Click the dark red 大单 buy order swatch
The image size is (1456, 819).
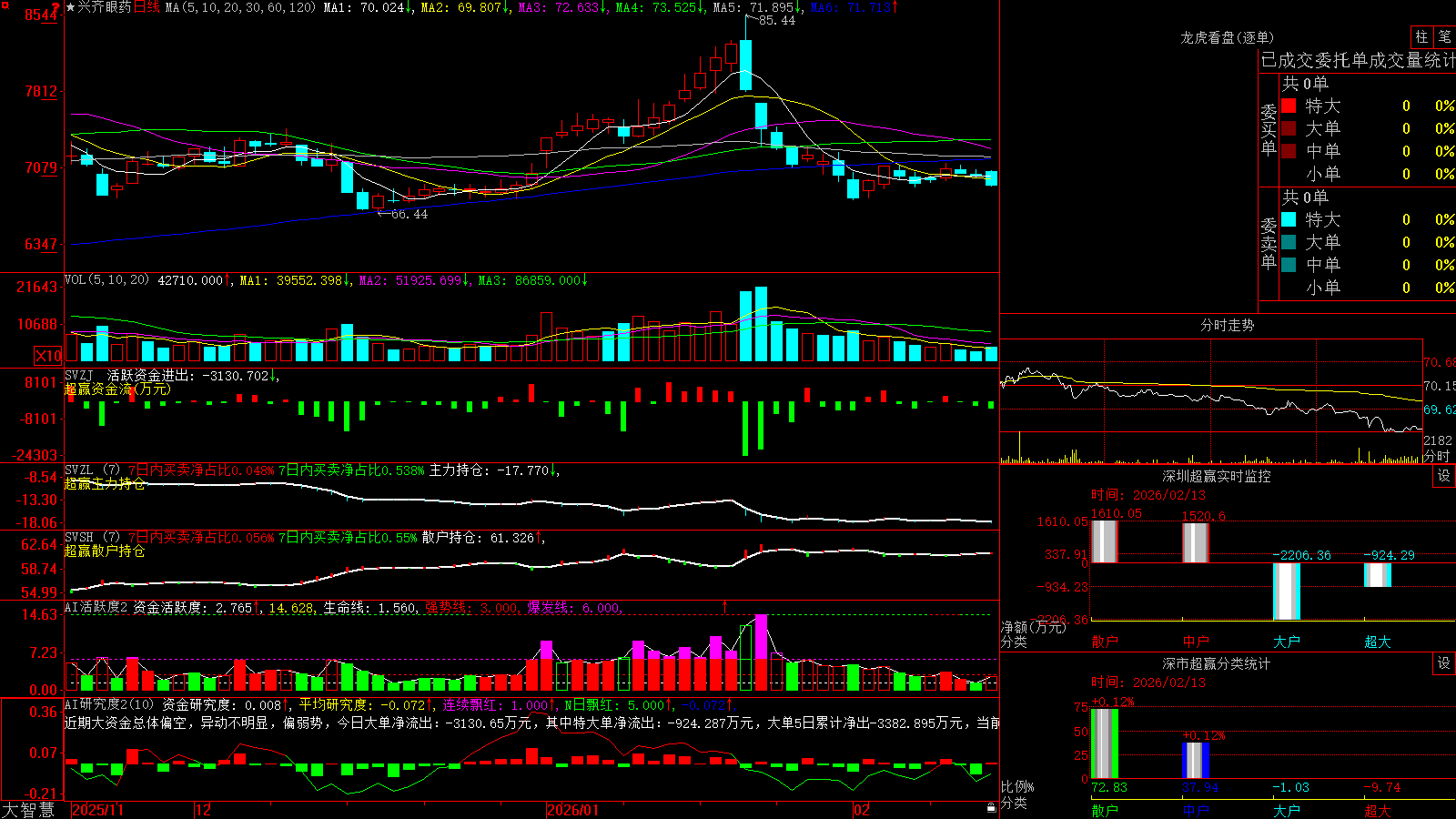pyautogui.click(x=1289, y=128)
